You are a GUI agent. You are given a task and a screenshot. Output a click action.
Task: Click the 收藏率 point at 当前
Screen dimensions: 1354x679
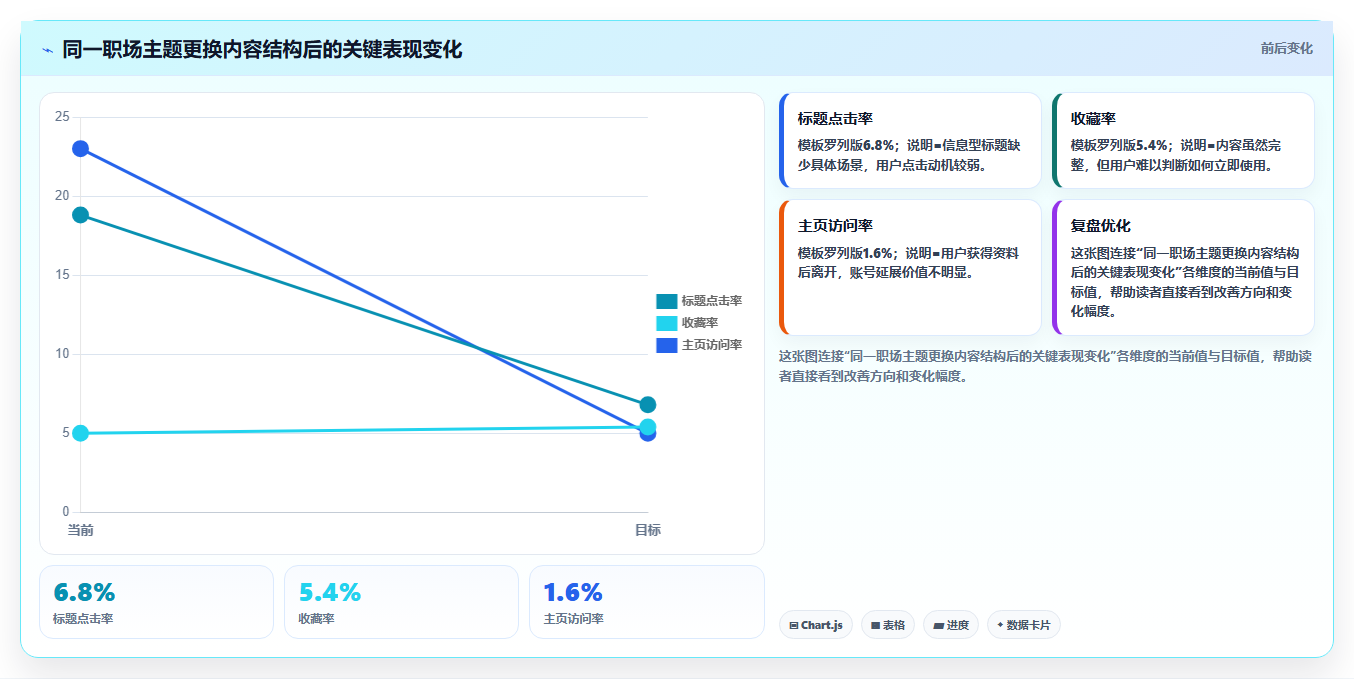[80, 433]
